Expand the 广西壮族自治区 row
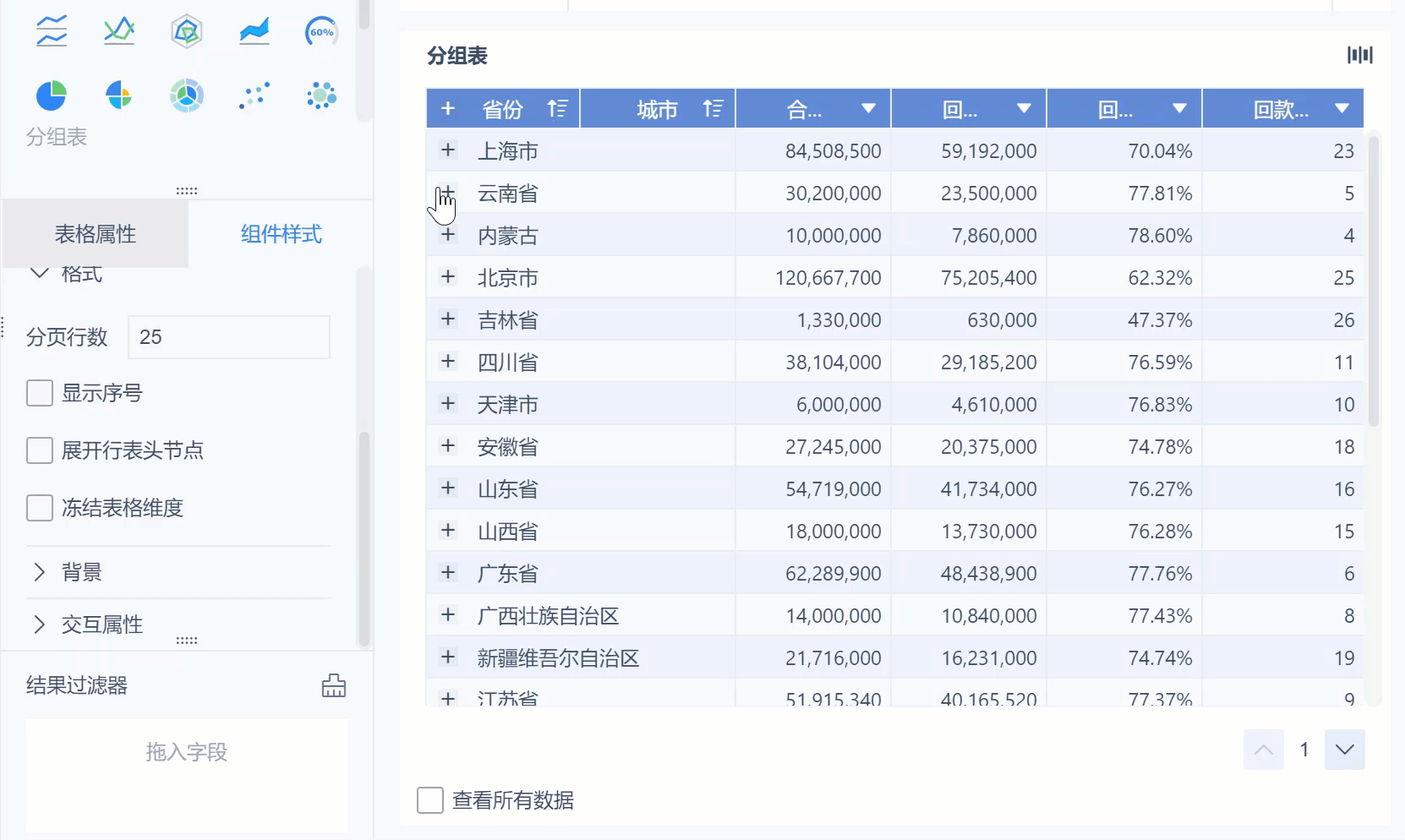Image resolution: width=1405 pixels, height=840 pixels. coord(448,615)
